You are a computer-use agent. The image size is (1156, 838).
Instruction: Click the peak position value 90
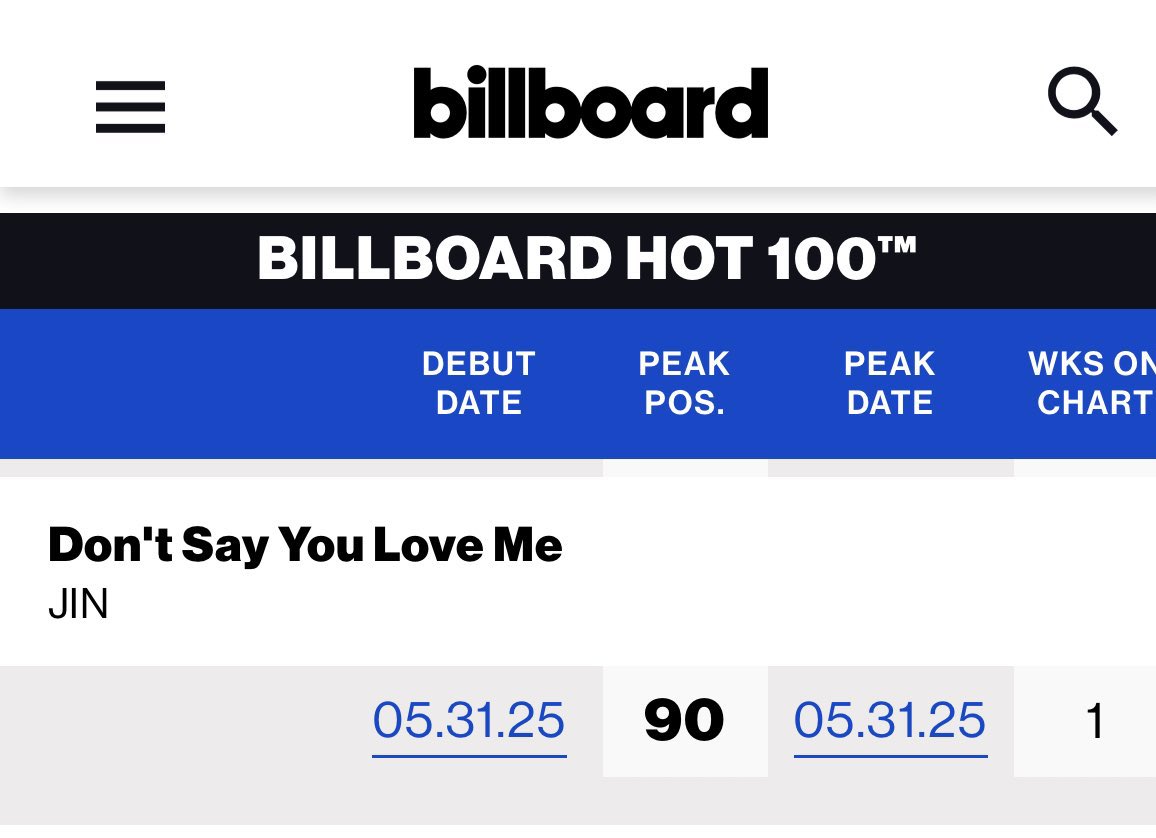(x=684, y=721)
